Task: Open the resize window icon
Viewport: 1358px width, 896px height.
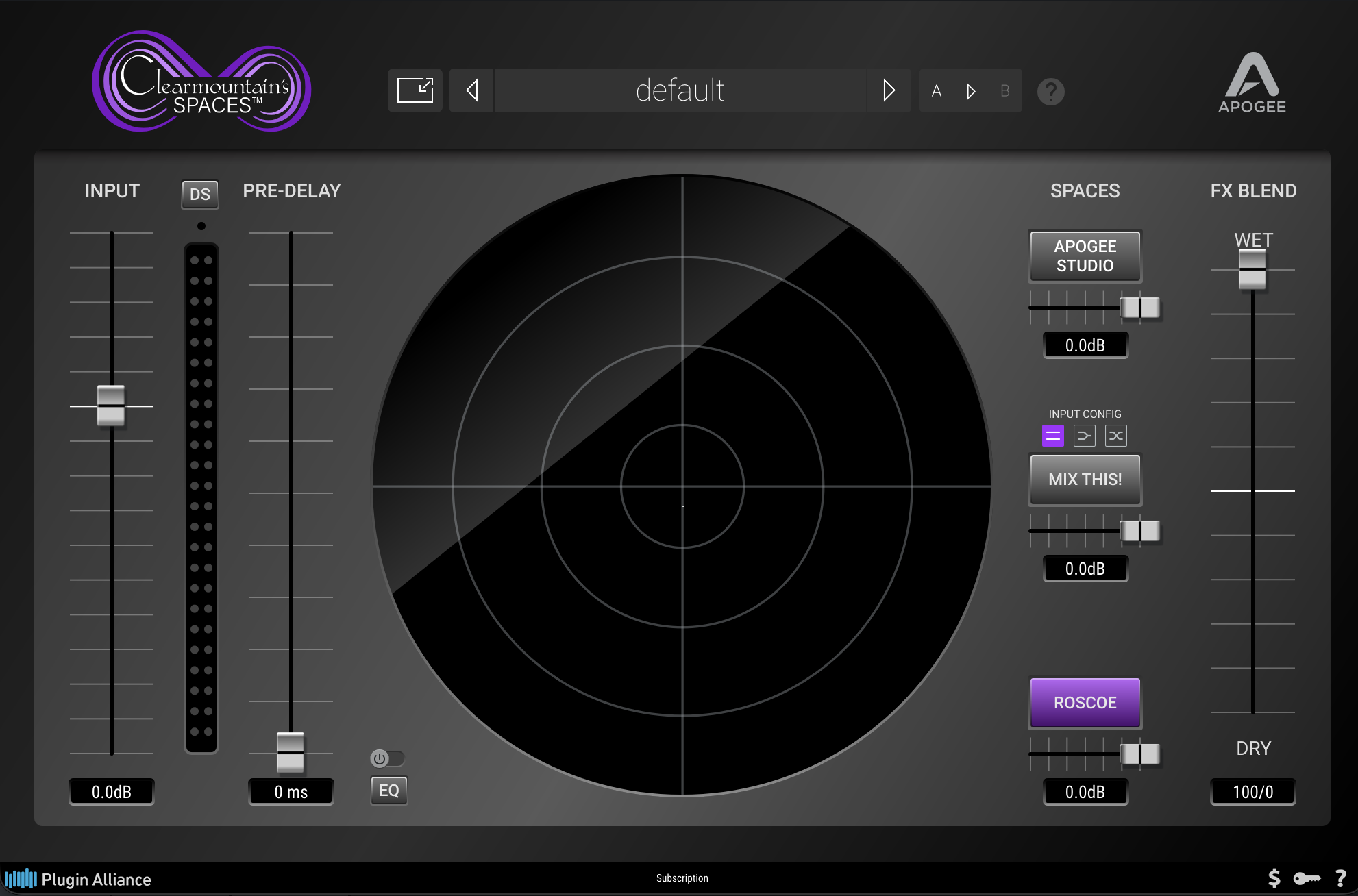Action: click(x=415, y=90)
